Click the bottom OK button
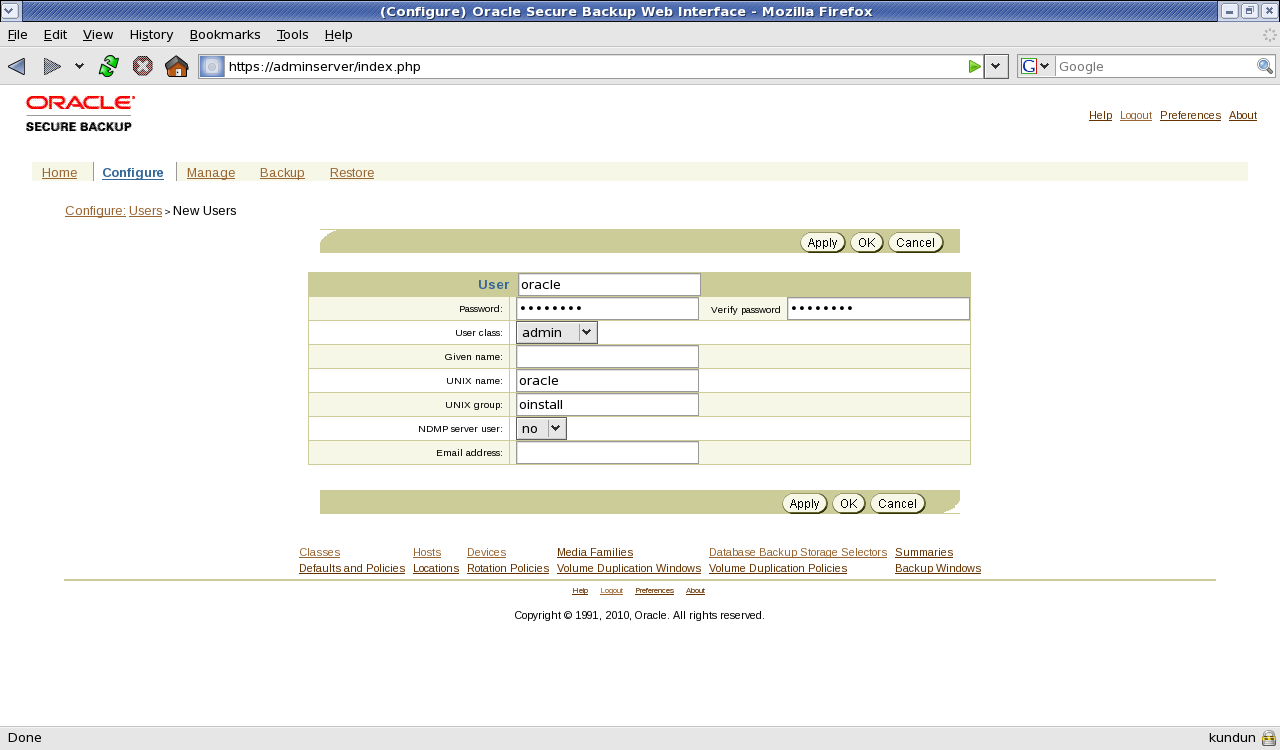The image size is (1280, 750). 849,503
